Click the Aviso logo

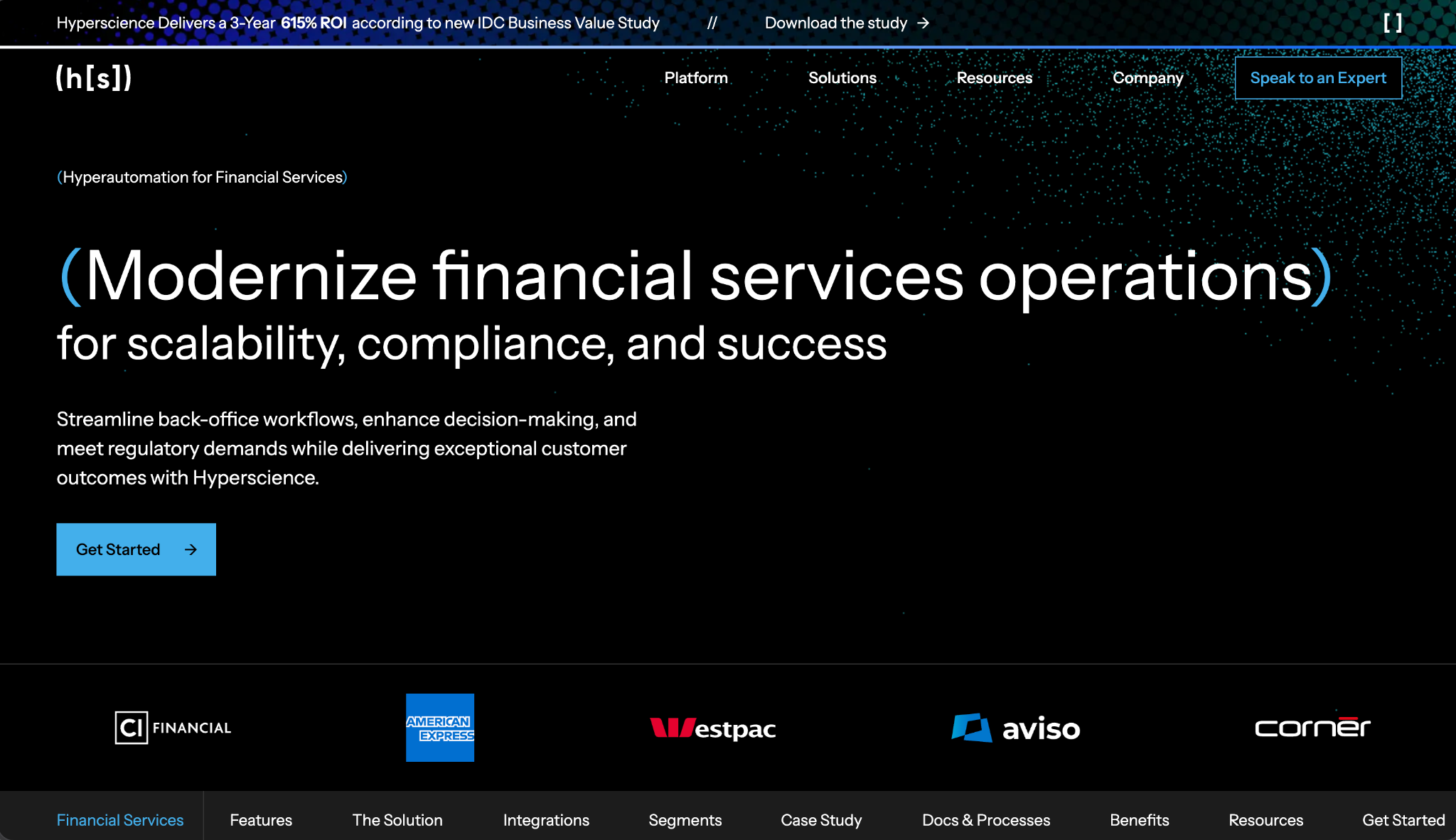1015,728
